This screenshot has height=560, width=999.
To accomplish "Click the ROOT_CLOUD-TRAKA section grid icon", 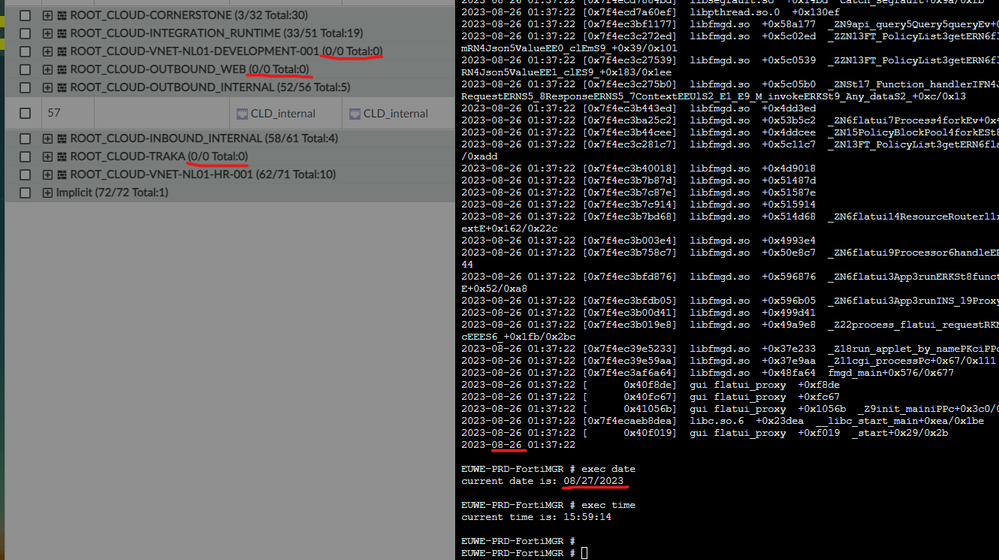I will [x=62, y=157].
